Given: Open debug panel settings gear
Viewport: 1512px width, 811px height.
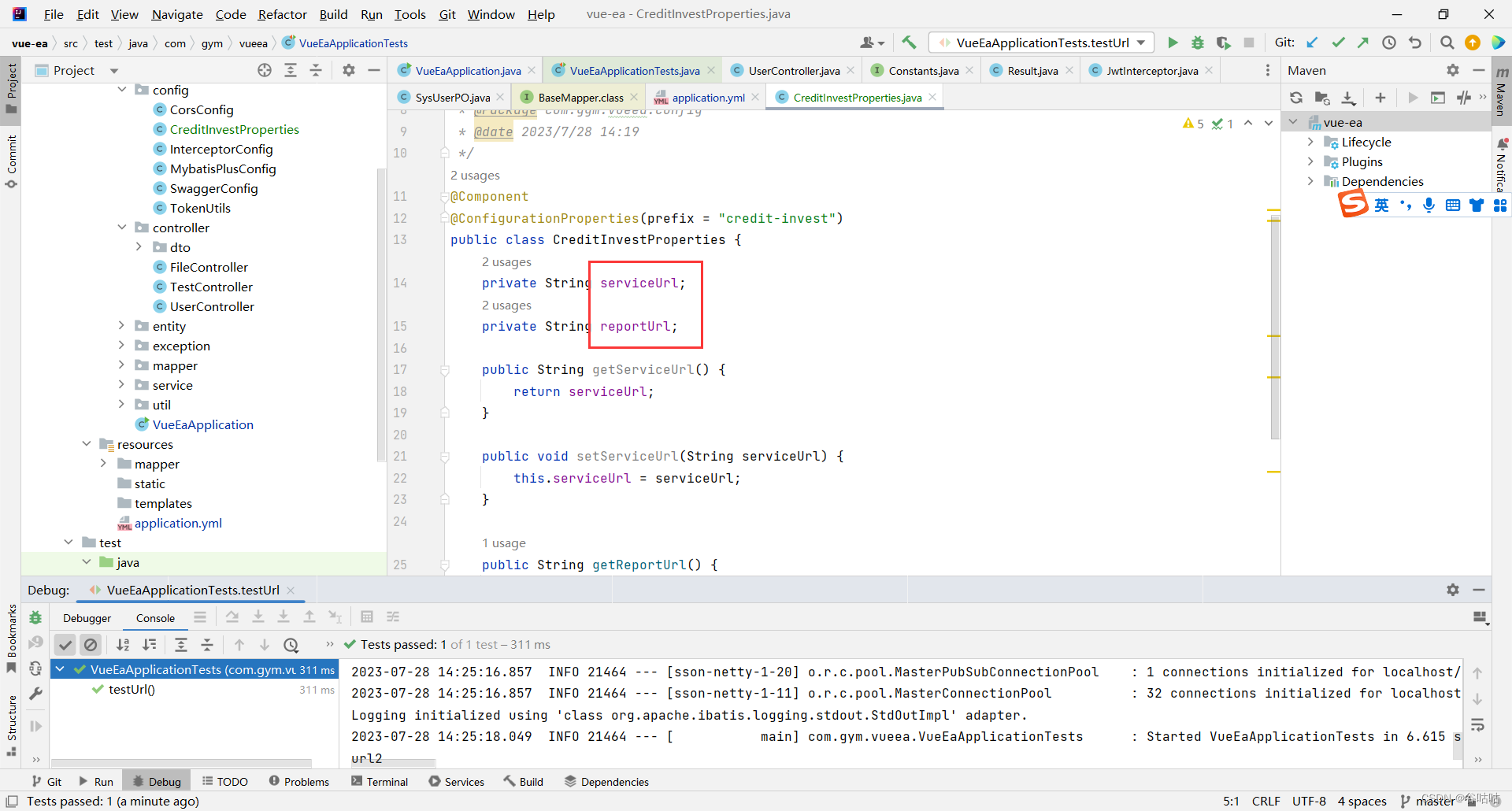Looking at the screenshot, I should [x=1453, y=590].
